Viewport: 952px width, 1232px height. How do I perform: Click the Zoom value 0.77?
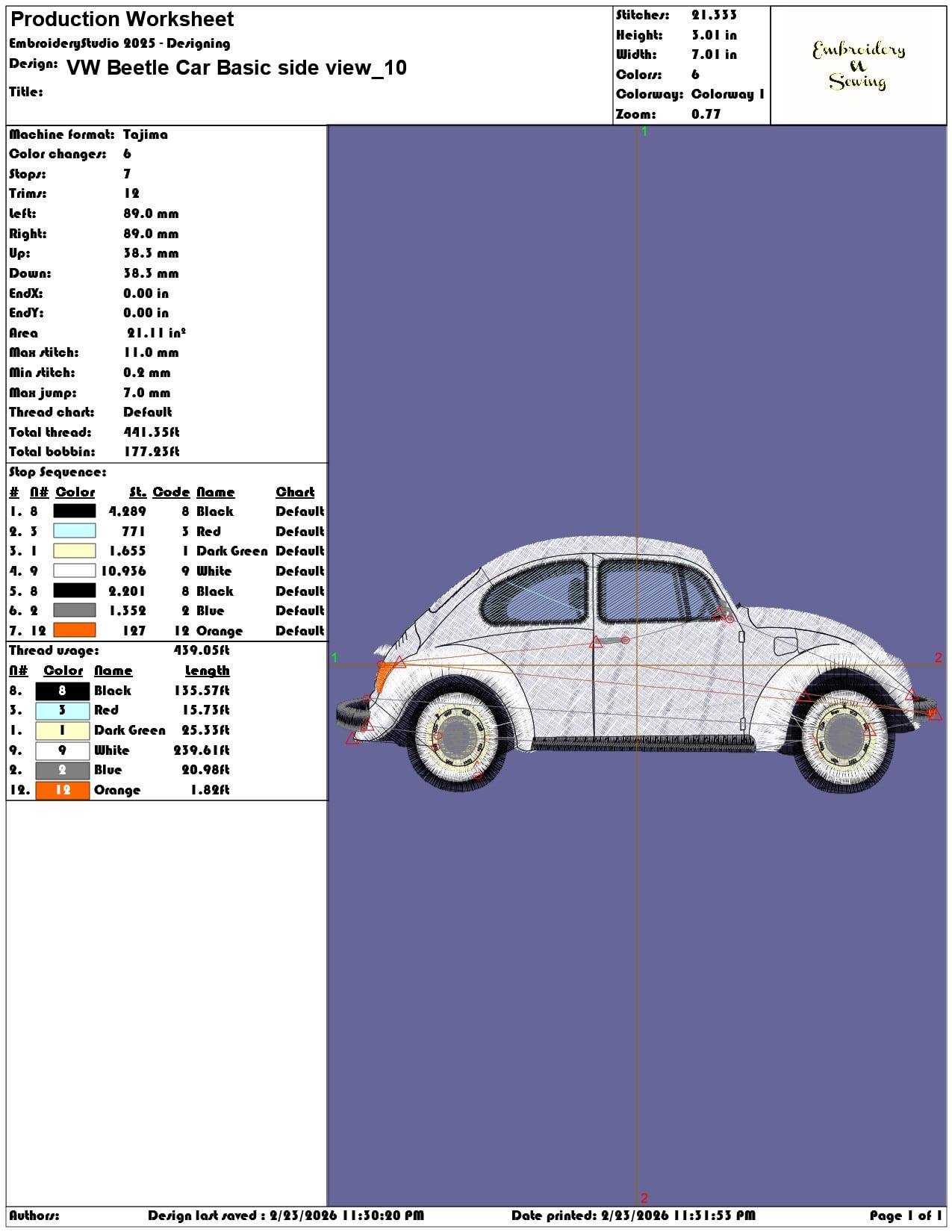coord(706,114)
